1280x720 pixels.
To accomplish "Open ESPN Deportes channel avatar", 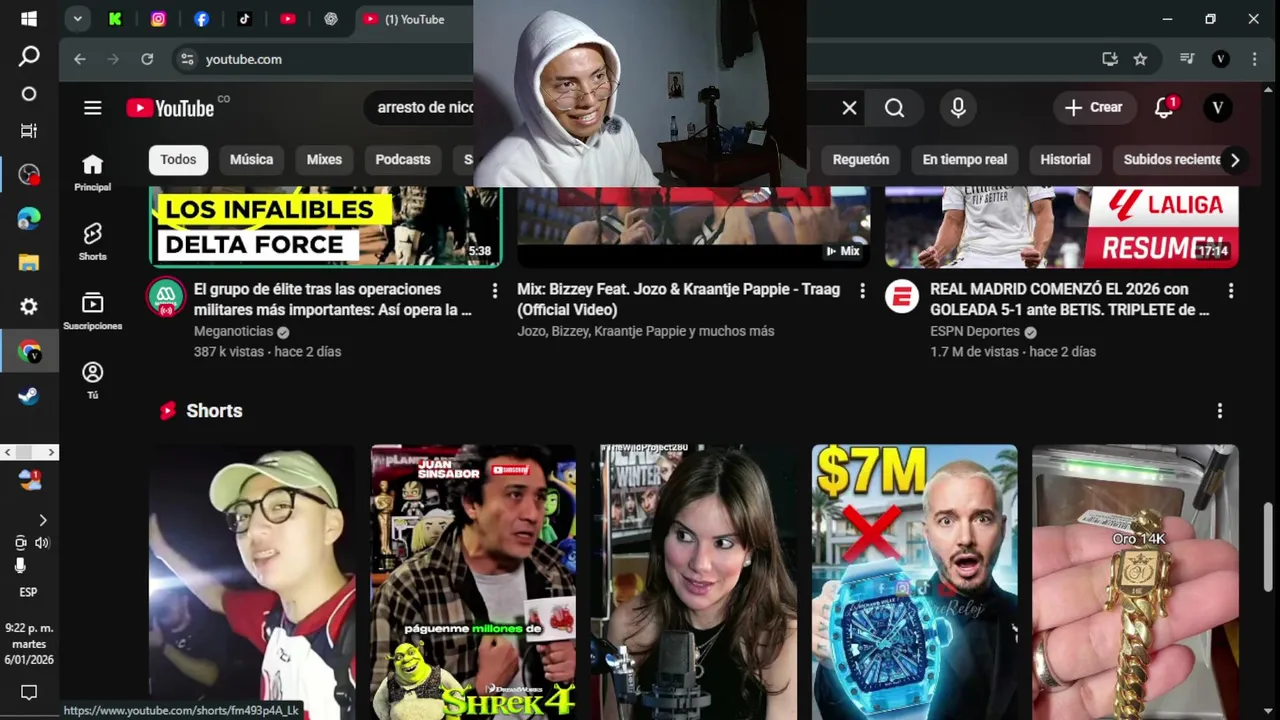I will 902,297.
